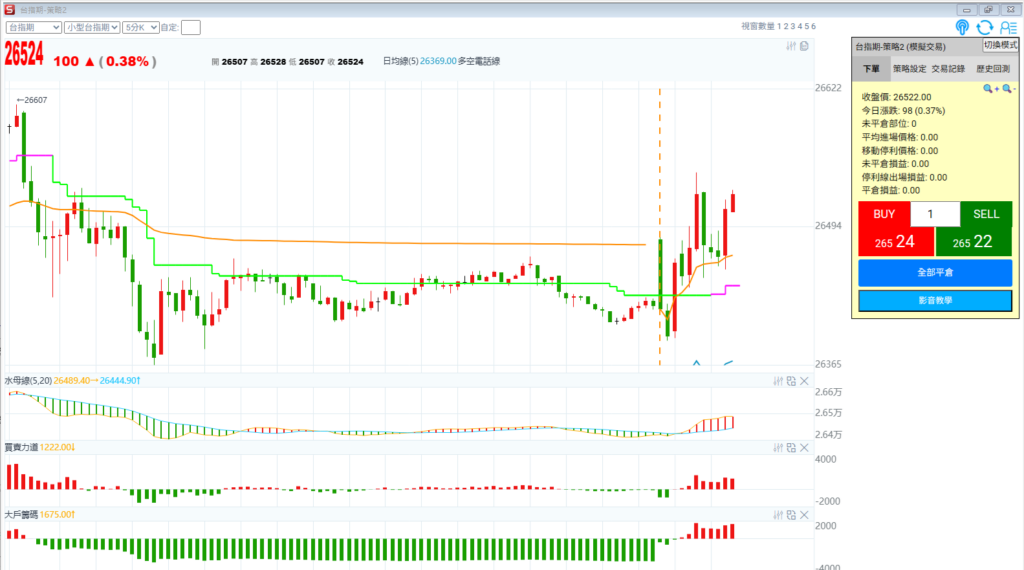Go to the 歷史回測 tab

[x=992, y=69]
